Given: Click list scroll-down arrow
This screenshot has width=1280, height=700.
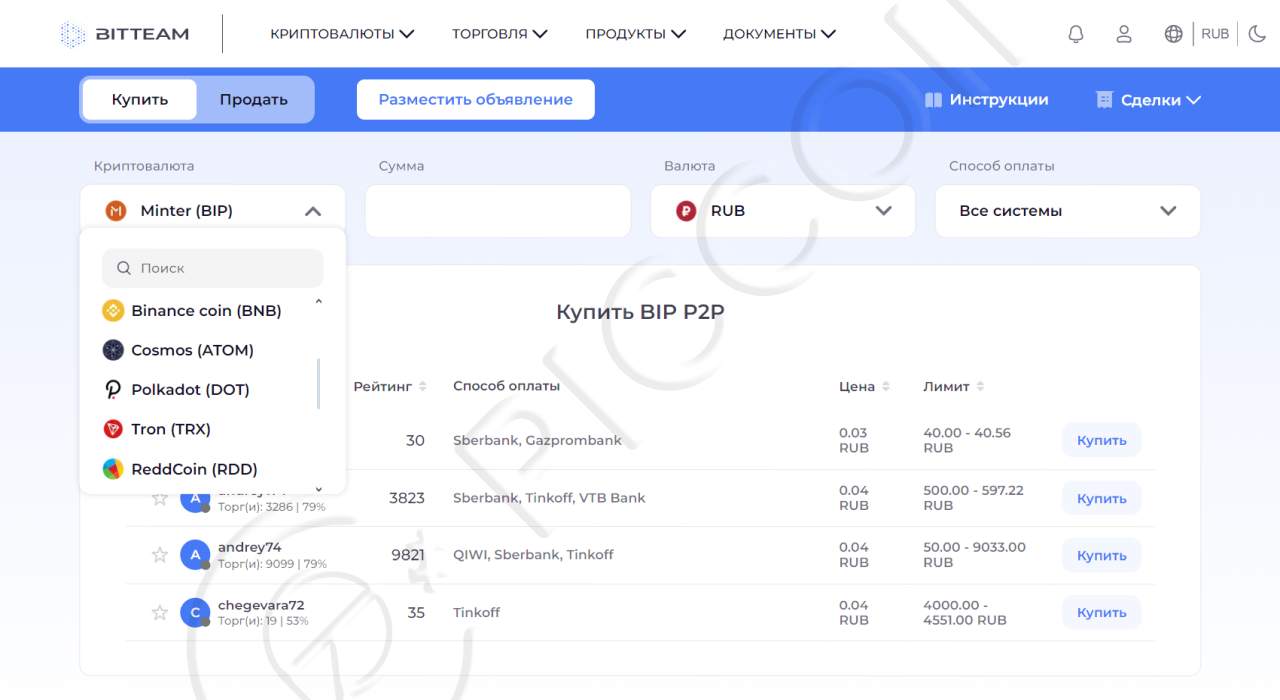Looking at the screenshot, I should tap(319, 489).
